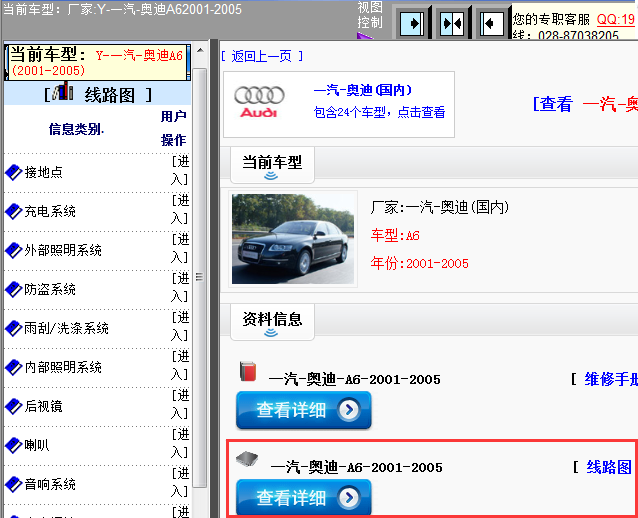Open 接地点 via its [进入] link

click(180, 170)
